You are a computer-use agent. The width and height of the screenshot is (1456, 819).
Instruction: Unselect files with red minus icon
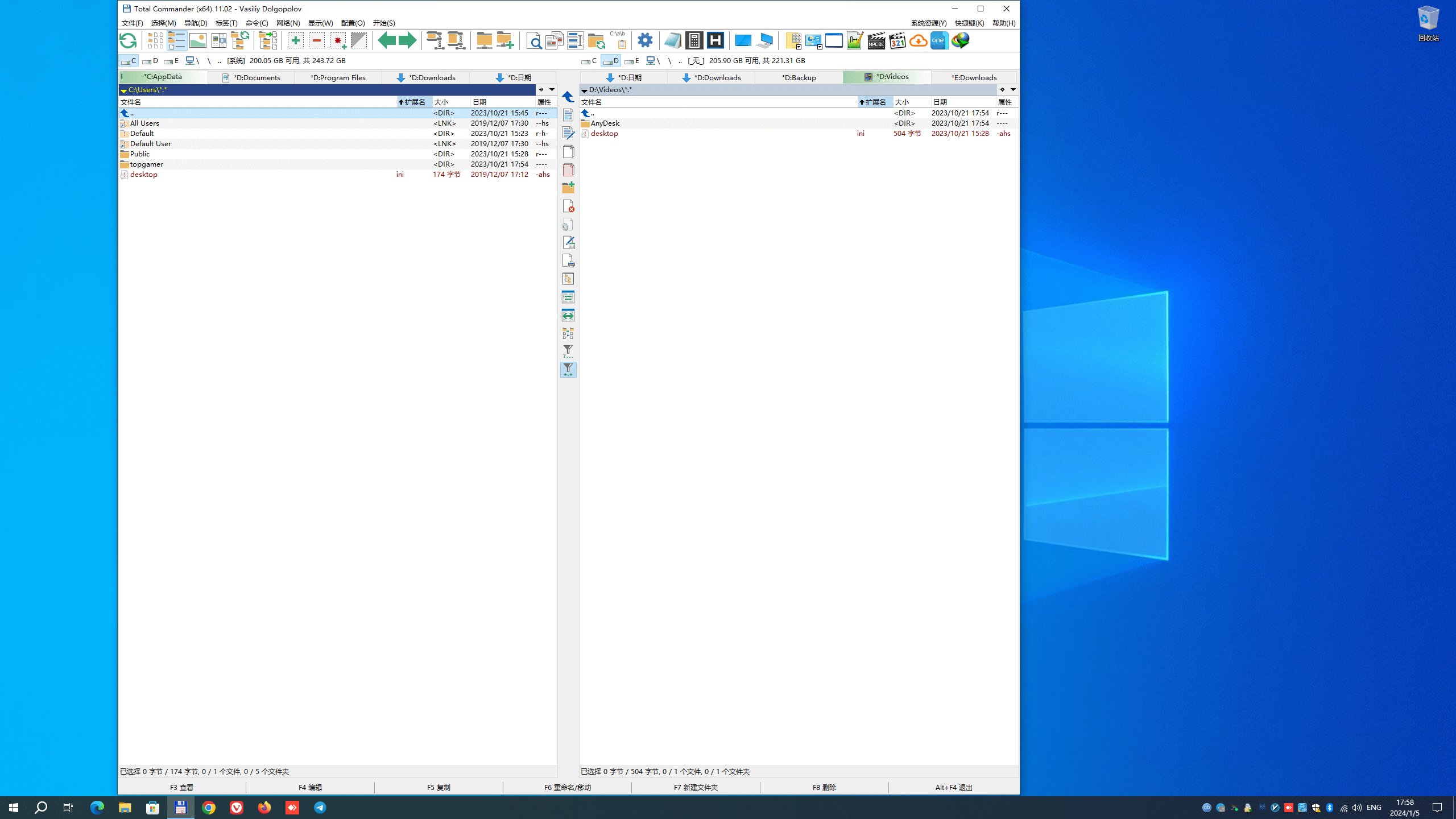point(317,40)
